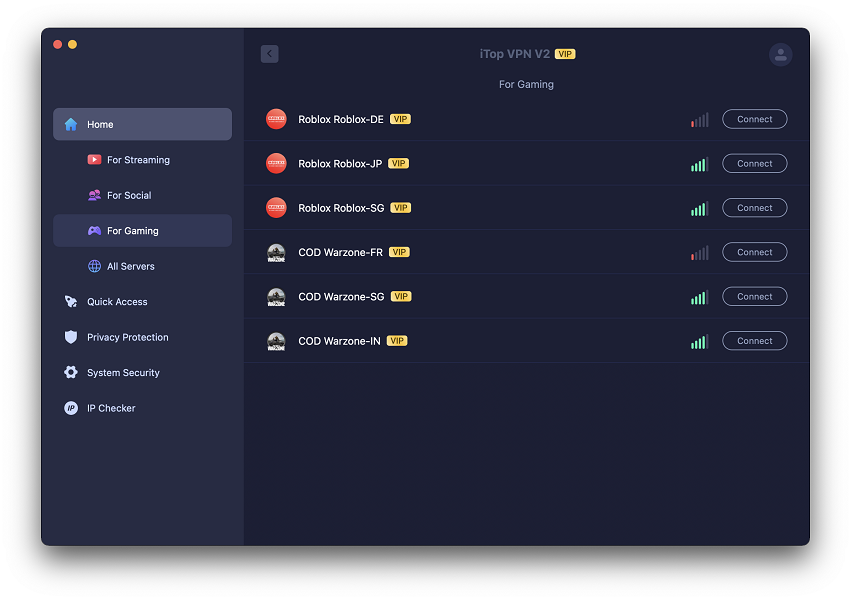Click the Privacy Protection shield icon
The image size is (851, 600).
[70, 337]
